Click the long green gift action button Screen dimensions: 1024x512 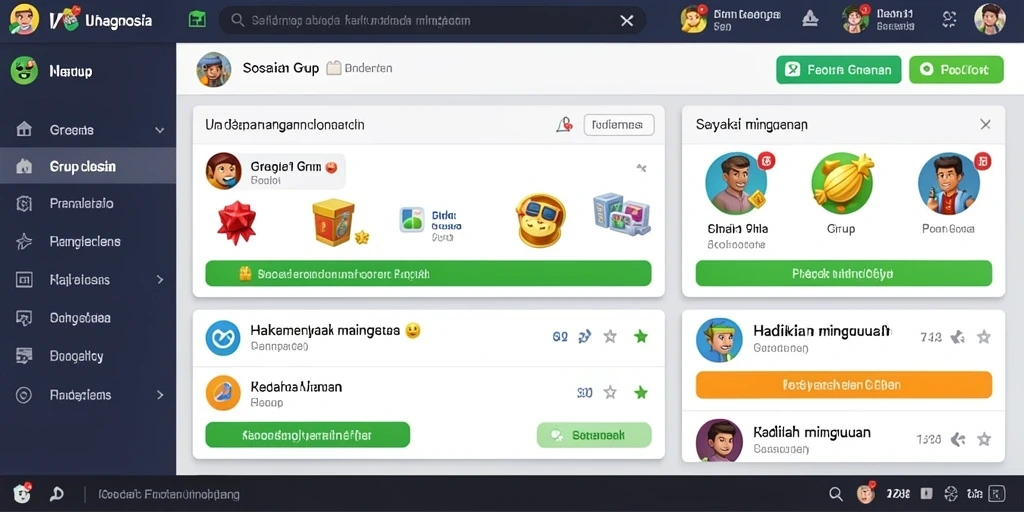[x=428, y=274]
